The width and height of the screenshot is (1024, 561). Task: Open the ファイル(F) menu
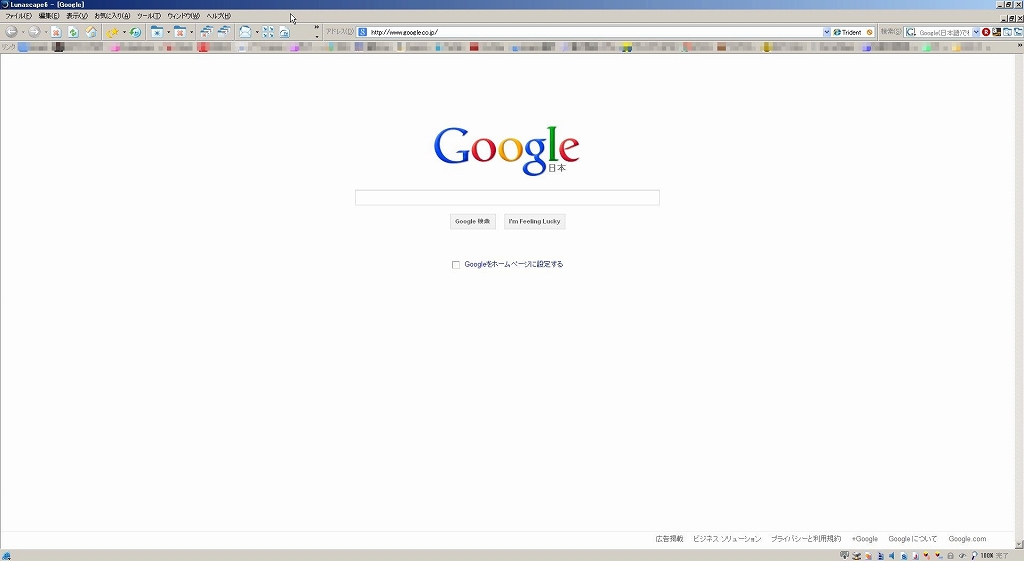pos(18,16)
